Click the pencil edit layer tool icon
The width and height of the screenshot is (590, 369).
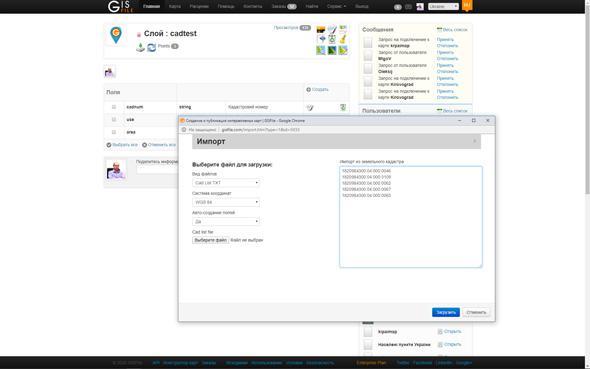pyautogui.click(x=332, y=29)
